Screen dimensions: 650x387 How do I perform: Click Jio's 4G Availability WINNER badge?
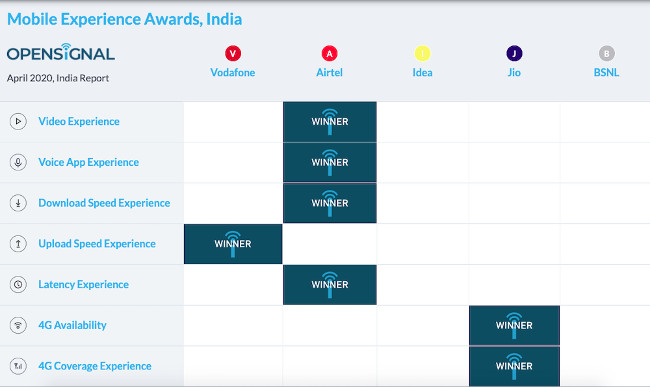click(514, 325)
